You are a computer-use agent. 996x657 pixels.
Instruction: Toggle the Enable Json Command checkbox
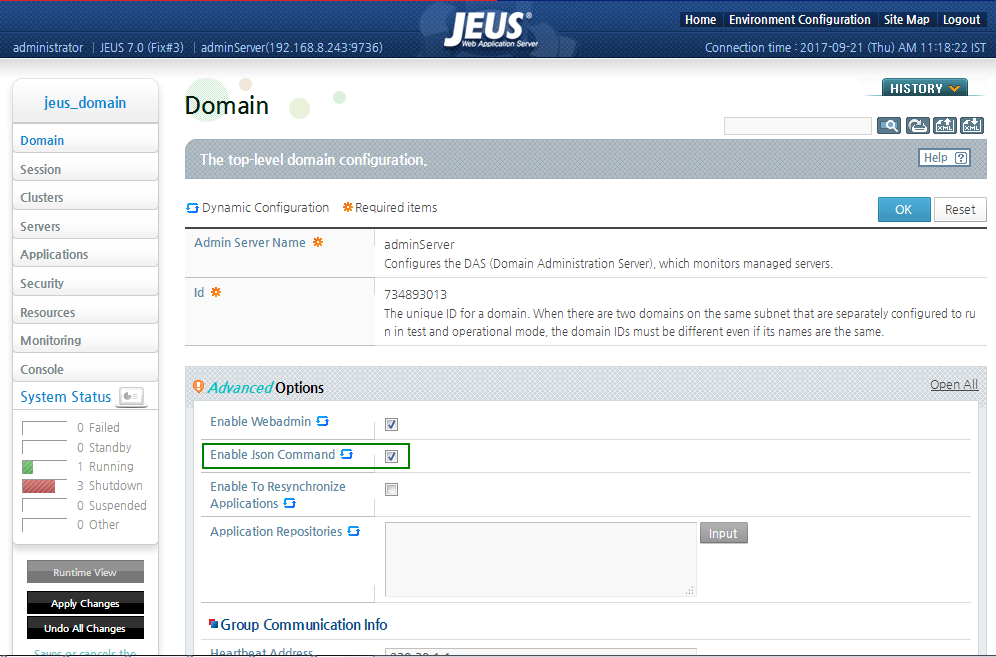click(x=391, y=456)
